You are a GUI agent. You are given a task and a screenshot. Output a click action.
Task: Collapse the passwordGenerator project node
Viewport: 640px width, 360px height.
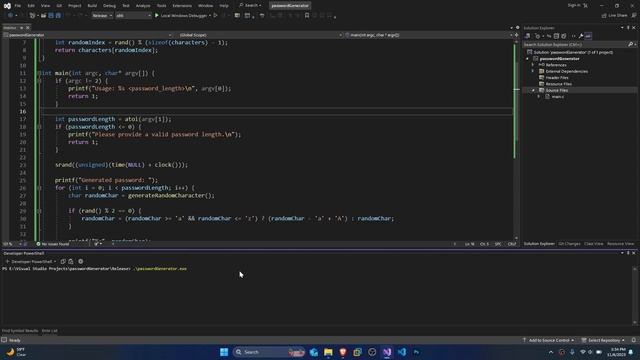coord(527,59)
